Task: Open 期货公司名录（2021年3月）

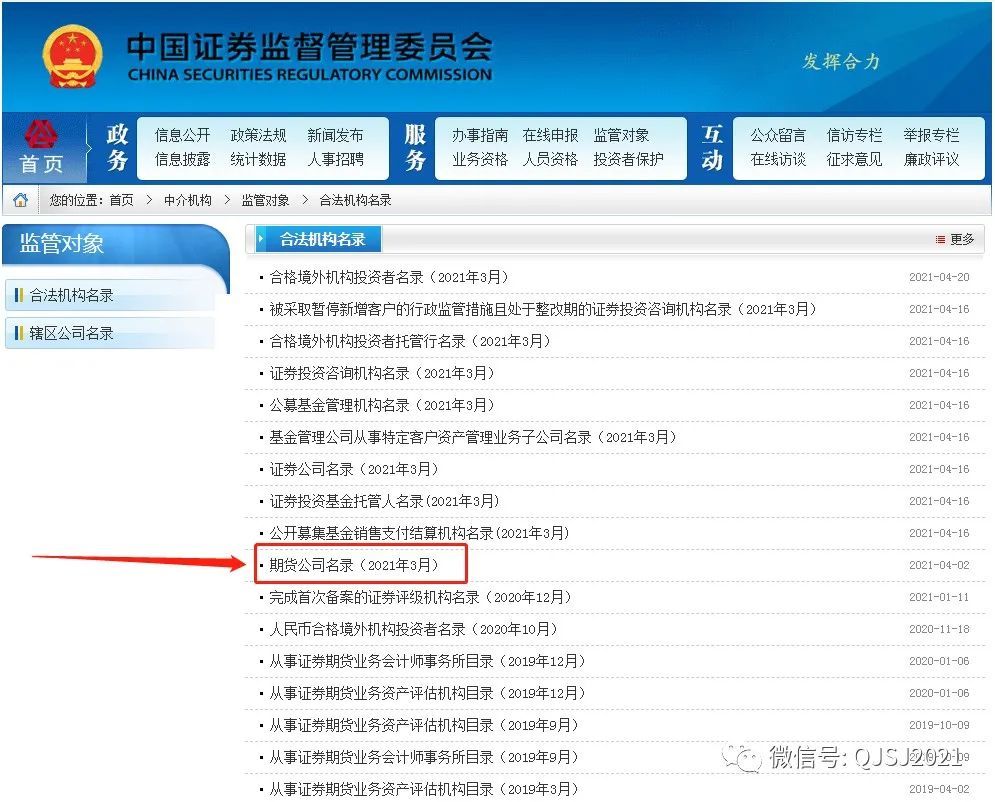Action: (x=354, y=565)
